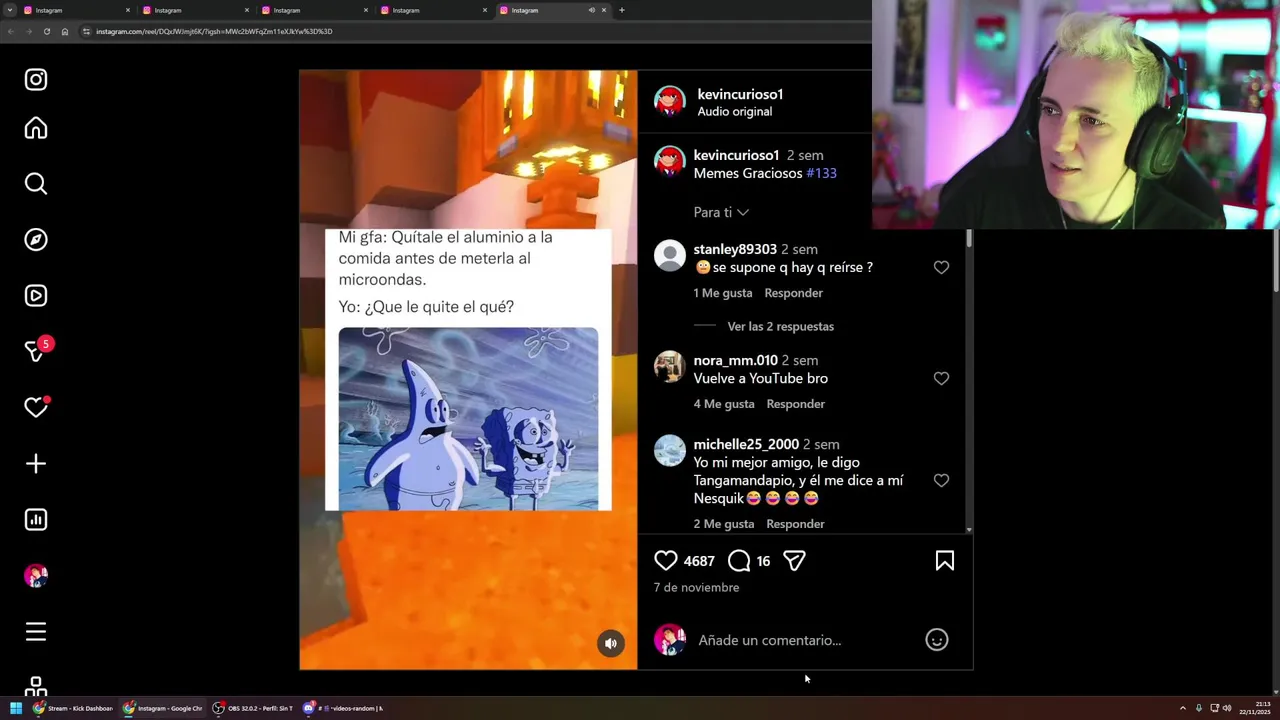Open michelle25_2000's avatar
The width and height of the screenshot is (1280, 720).
669,450
